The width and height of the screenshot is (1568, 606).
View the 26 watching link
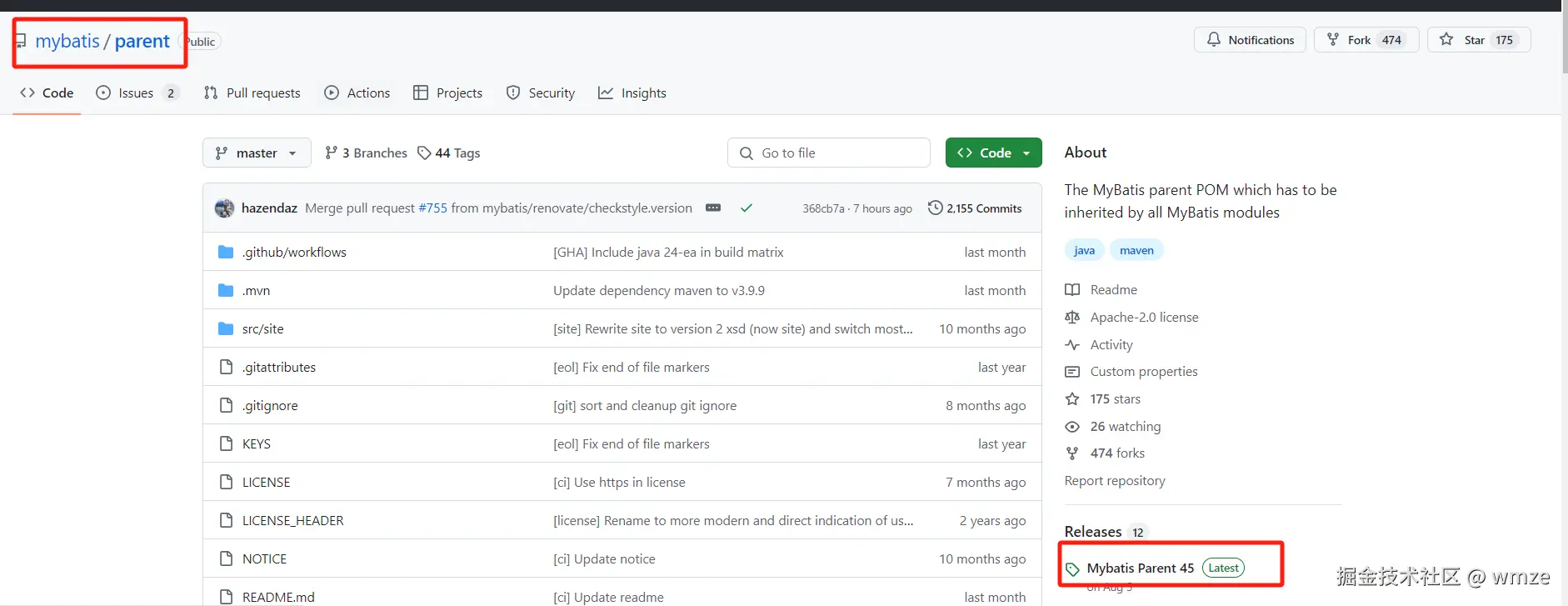click(x=1113, y=426)
